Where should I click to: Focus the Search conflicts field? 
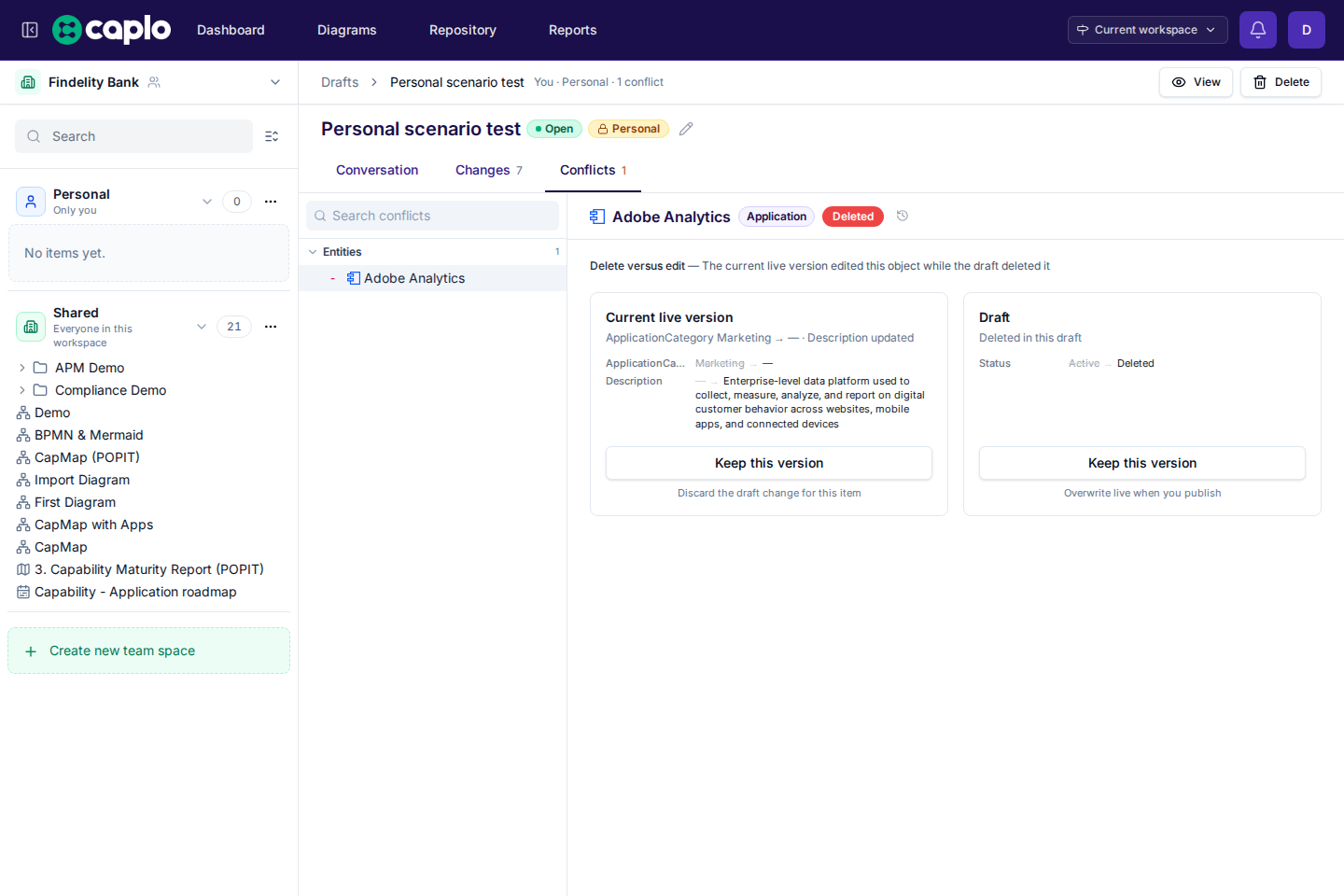432,216
